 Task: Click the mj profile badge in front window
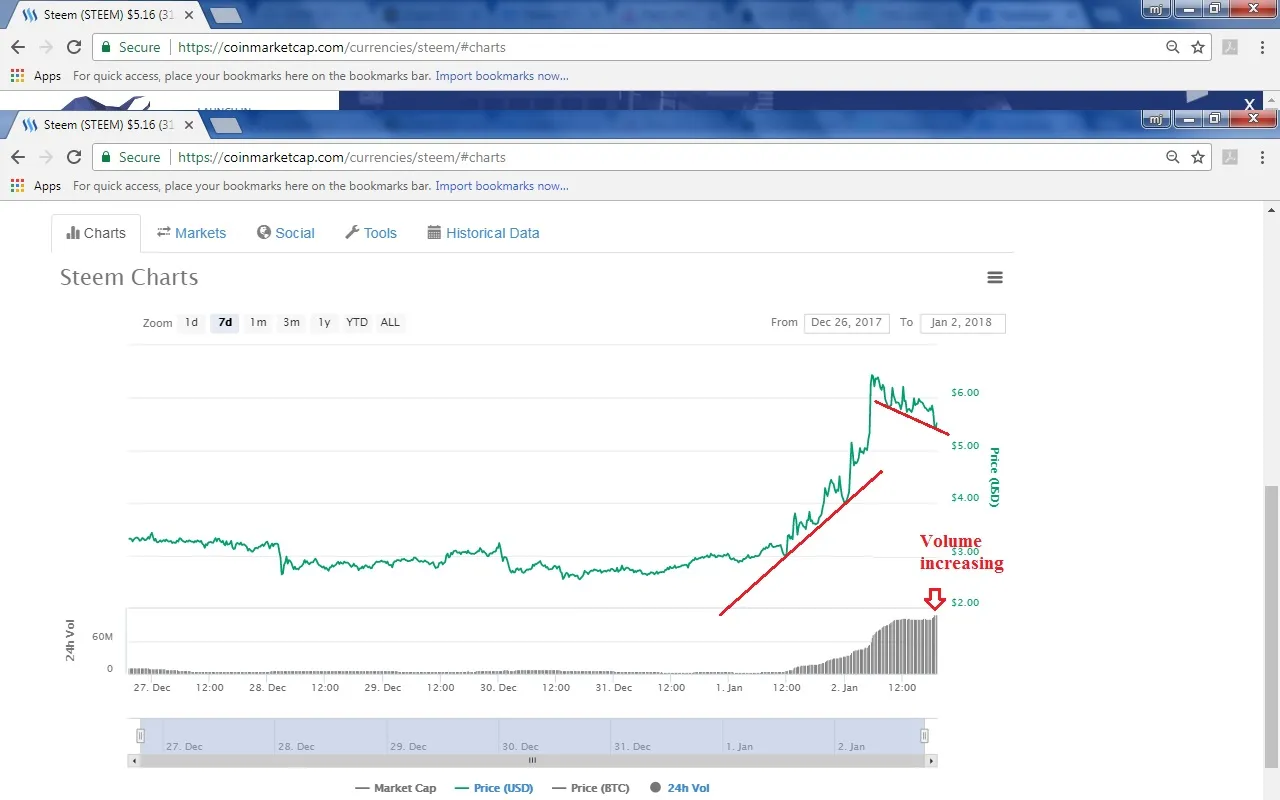click(1155, 119)
